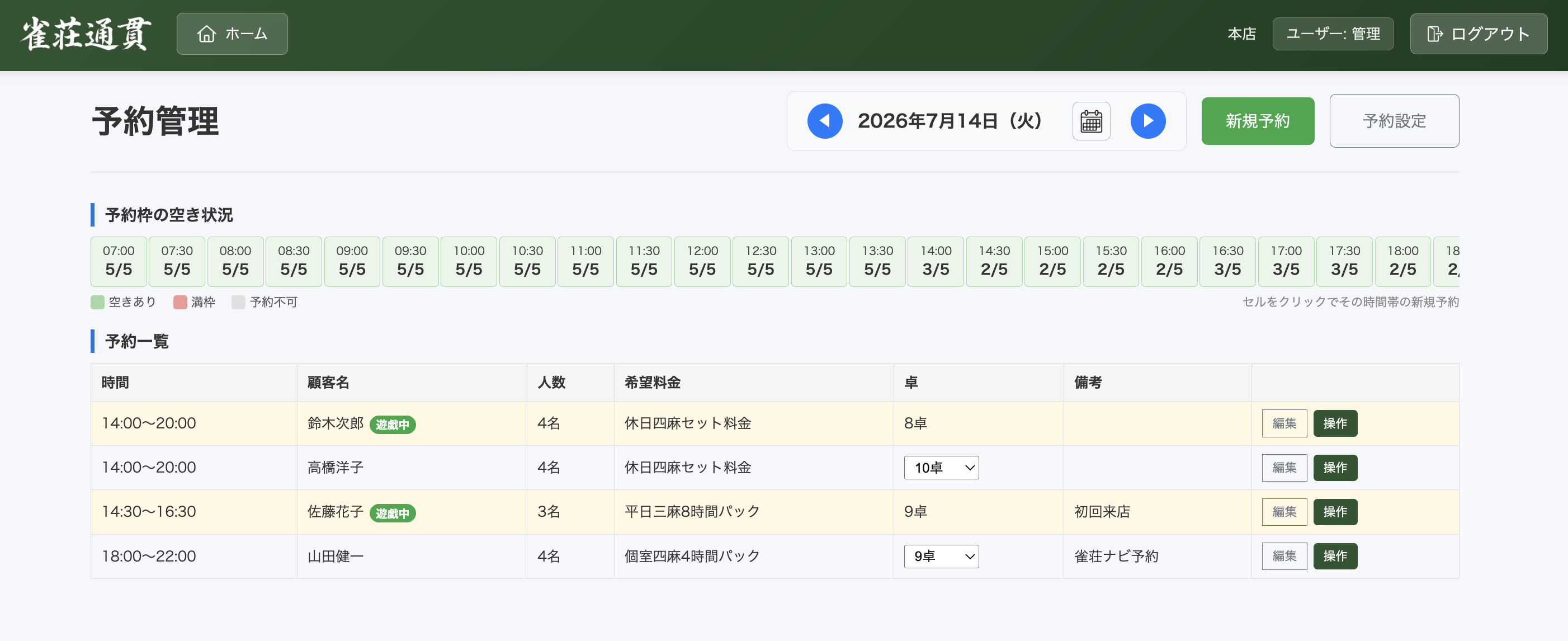Select the 13:00 availability slot
This screenshot has width=1568, height=641.
(819, 261)
